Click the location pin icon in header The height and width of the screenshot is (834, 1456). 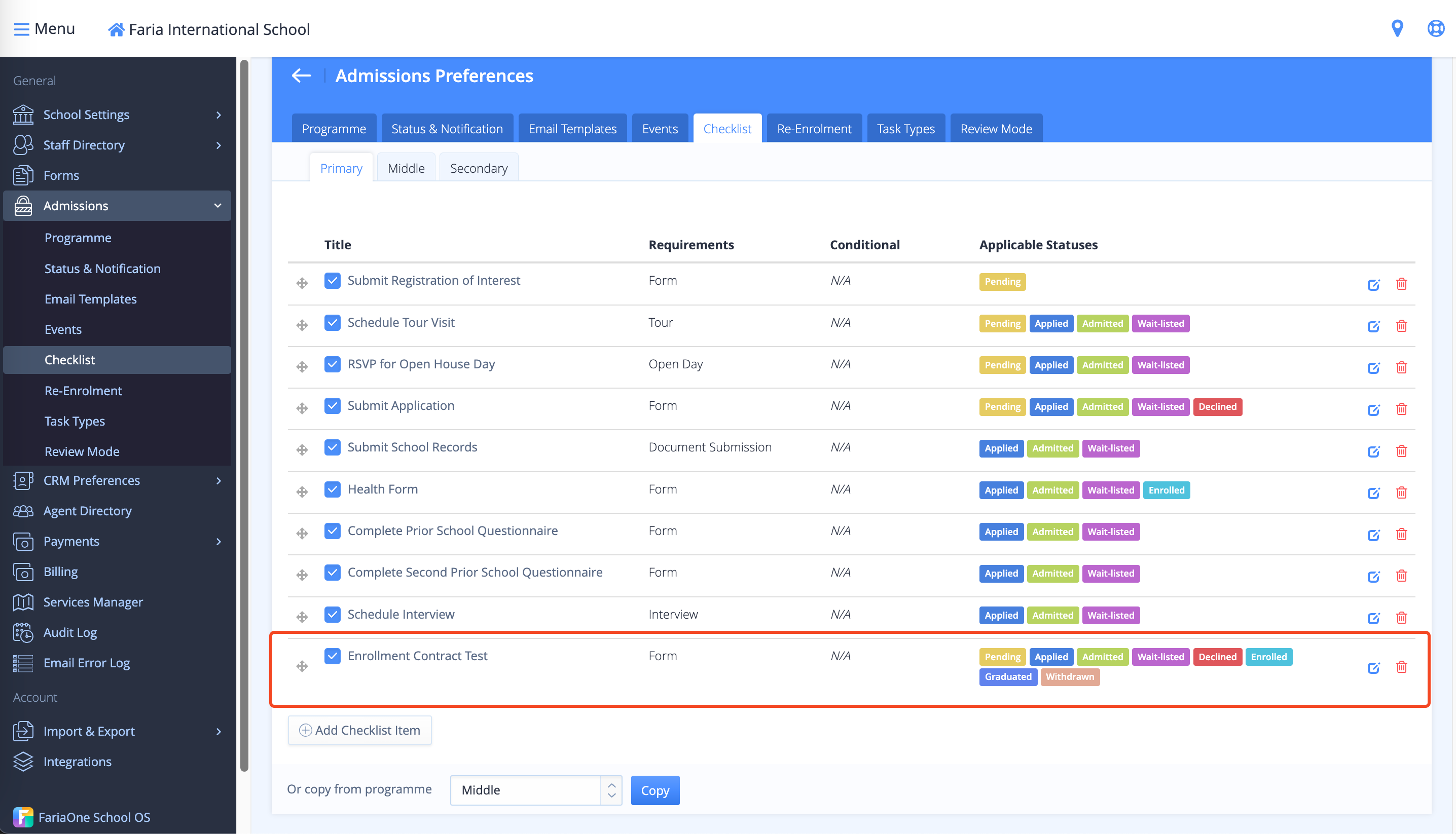1396,28
